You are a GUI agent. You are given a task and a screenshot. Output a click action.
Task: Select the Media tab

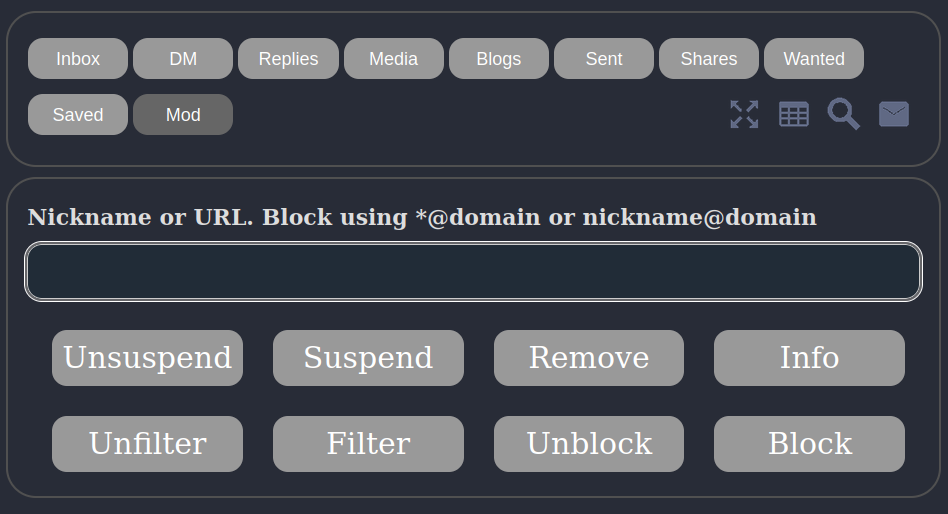[x=394, y=59]
